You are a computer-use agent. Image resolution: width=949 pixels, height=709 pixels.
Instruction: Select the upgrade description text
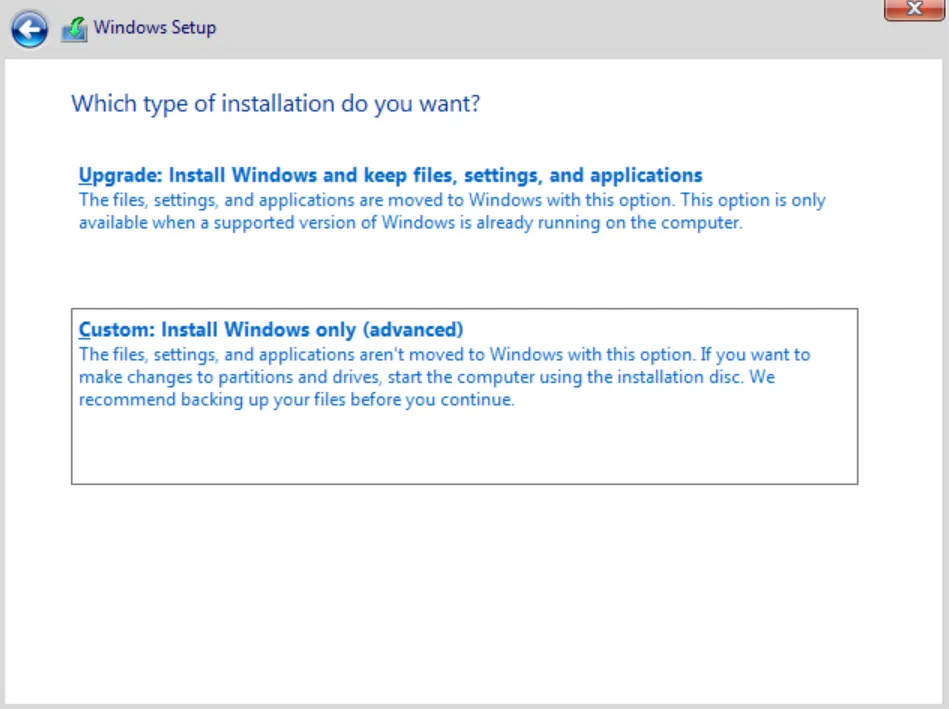pyautogui.click(x=451, y=210)
